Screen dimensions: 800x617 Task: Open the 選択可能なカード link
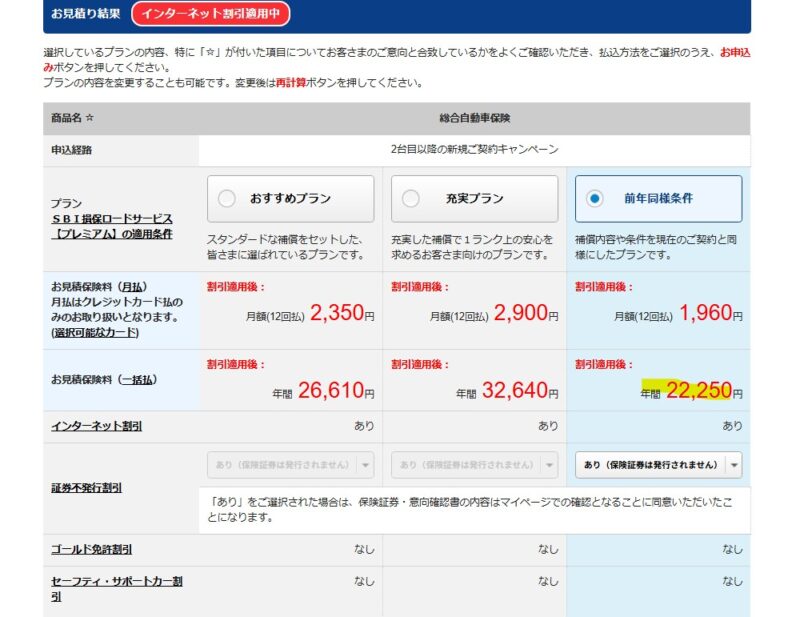96,332
